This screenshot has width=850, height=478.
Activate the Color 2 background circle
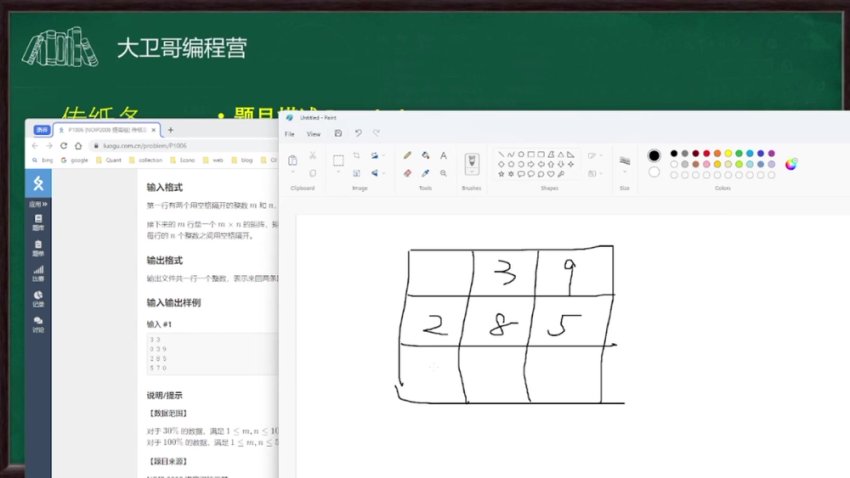pos(654,172)
